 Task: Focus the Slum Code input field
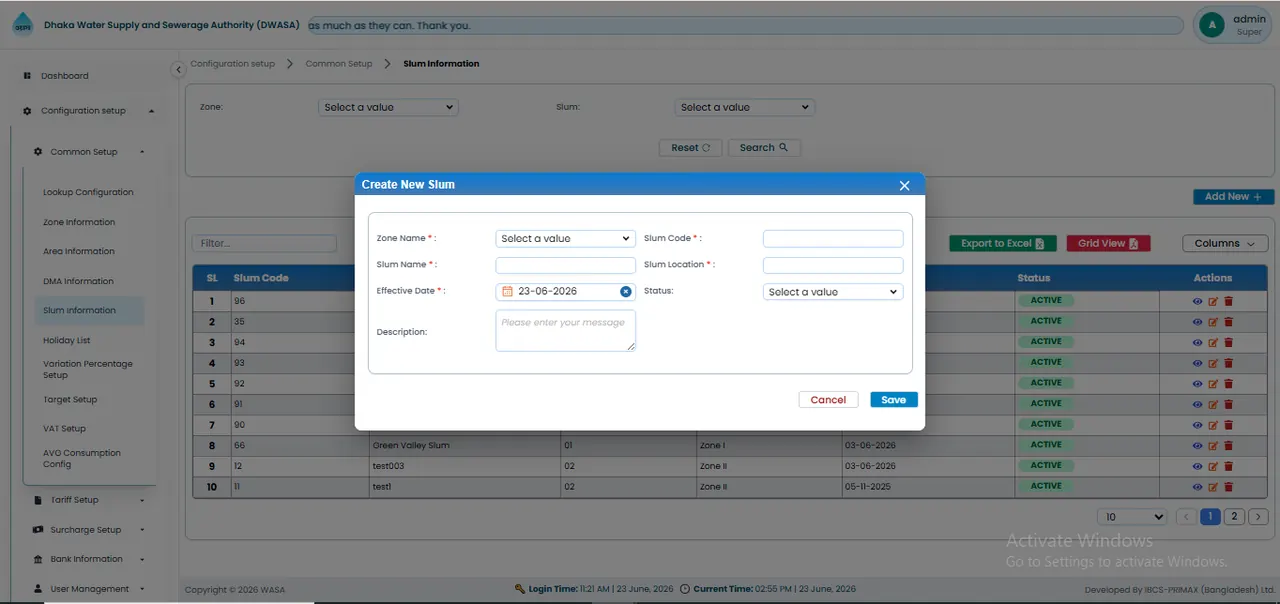[833, 239]
